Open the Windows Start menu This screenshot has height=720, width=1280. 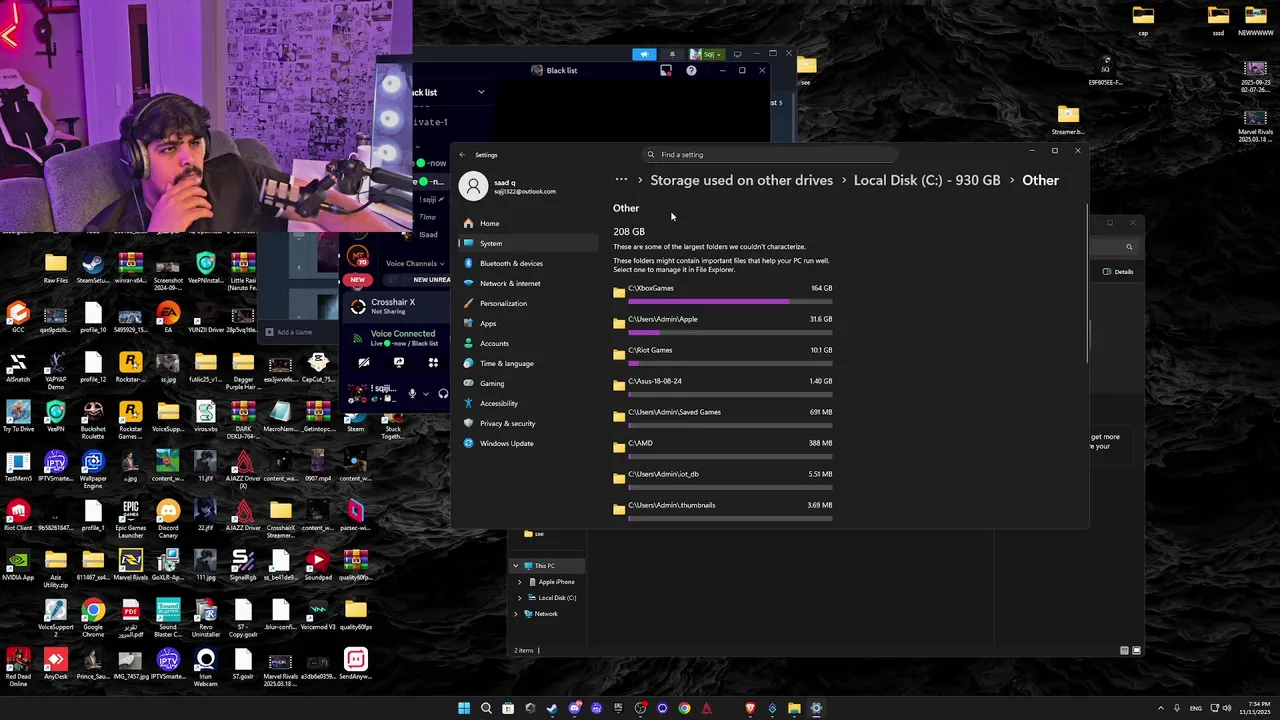464,708
